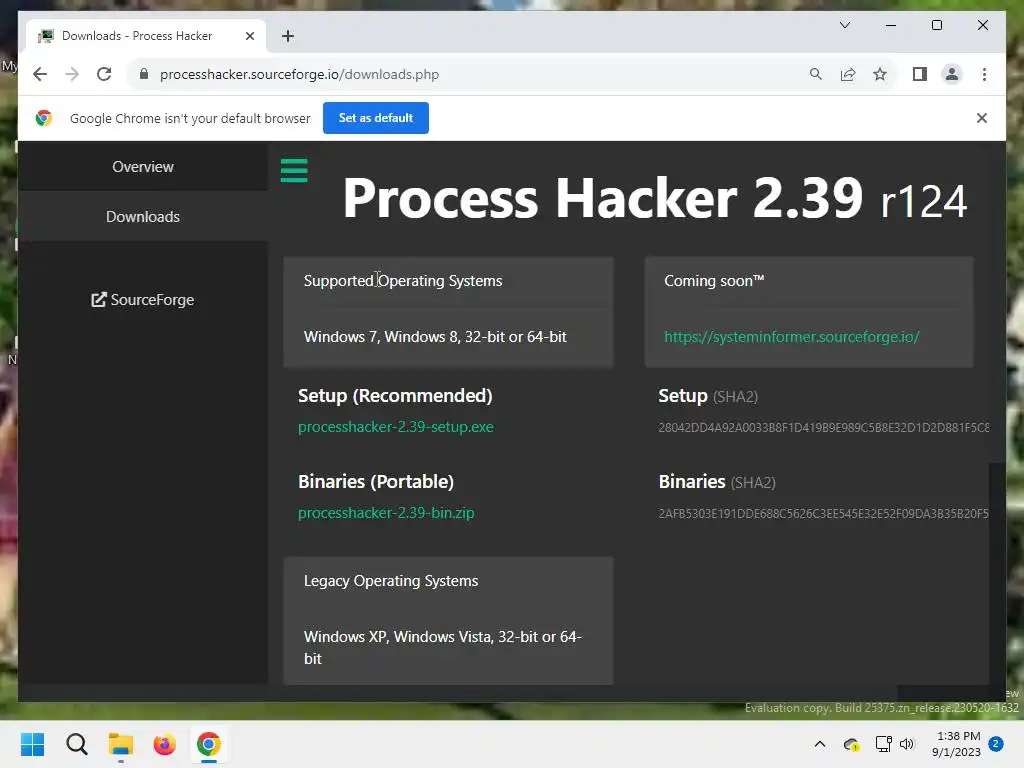Share this page using the share icon
Viewport: 1024px width, 768px height.
point(848,74)
